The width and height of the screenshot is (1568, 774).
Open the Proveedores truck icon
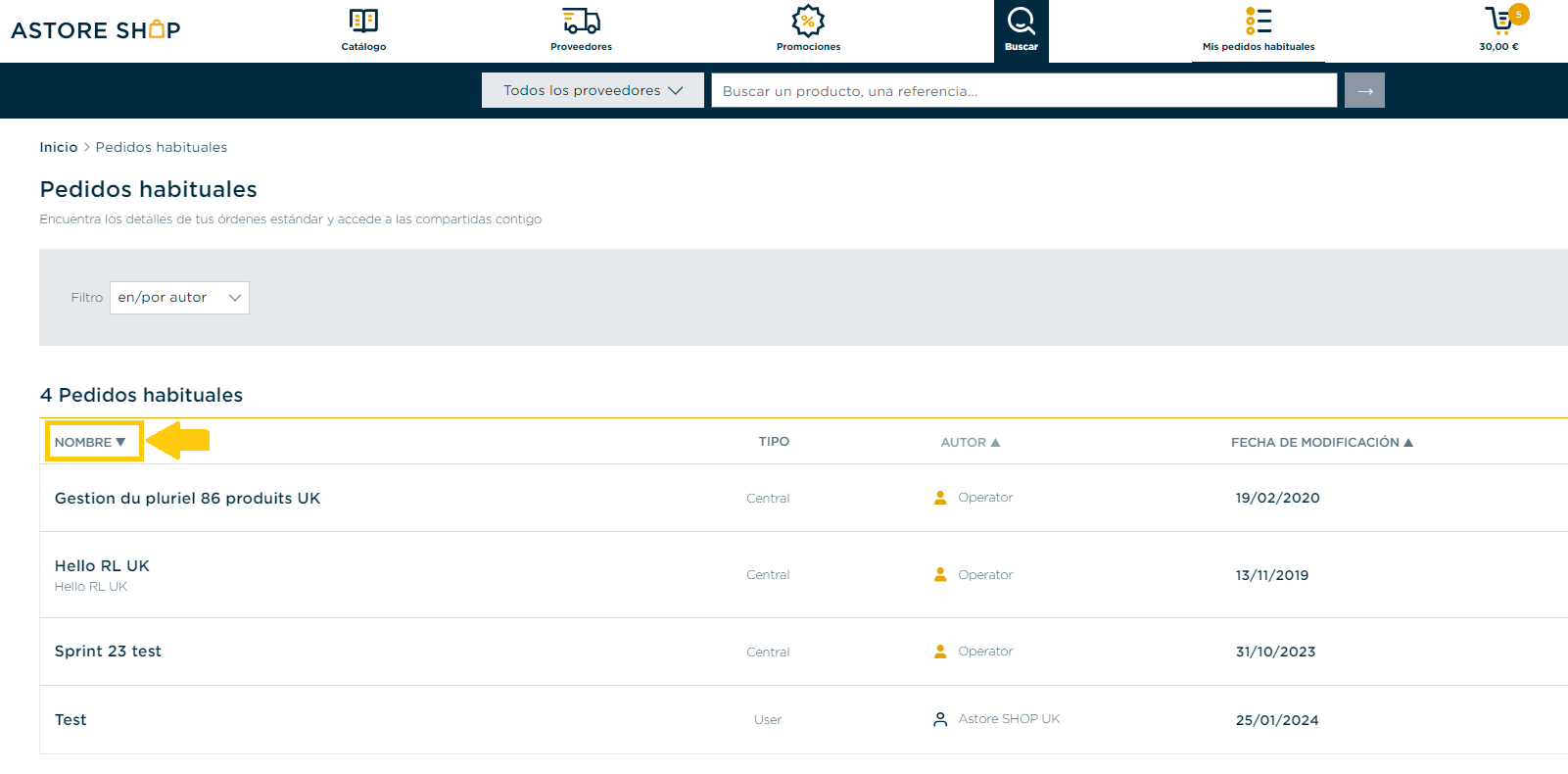pos(581,21)
